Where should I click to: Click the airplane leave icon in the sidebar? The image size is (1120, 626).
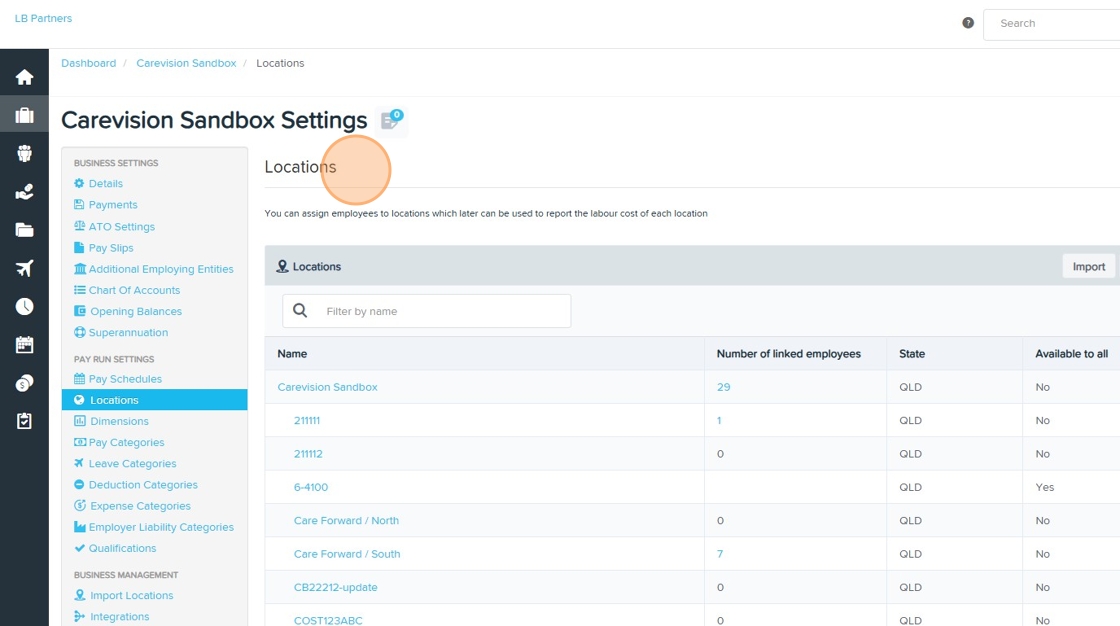[x=24, y=268]
